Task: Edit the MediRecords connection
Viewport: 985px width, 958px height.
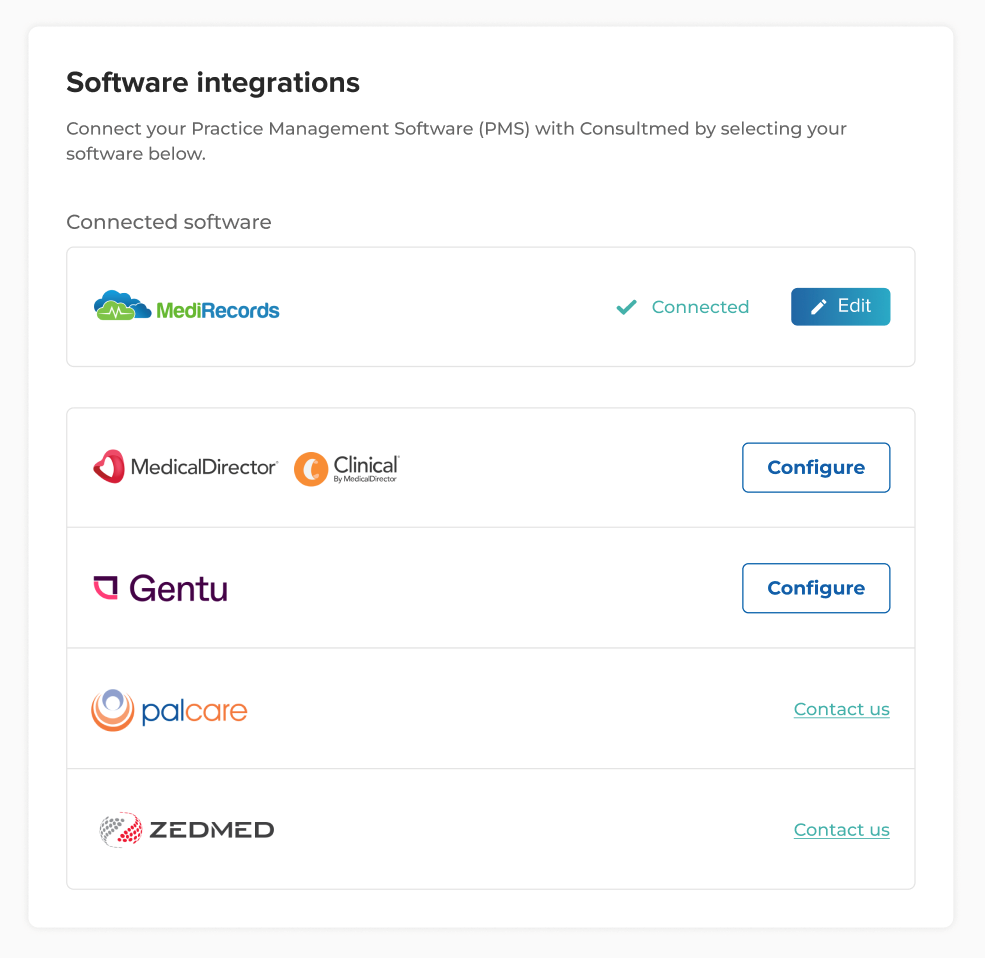Action: pos(841,307)
